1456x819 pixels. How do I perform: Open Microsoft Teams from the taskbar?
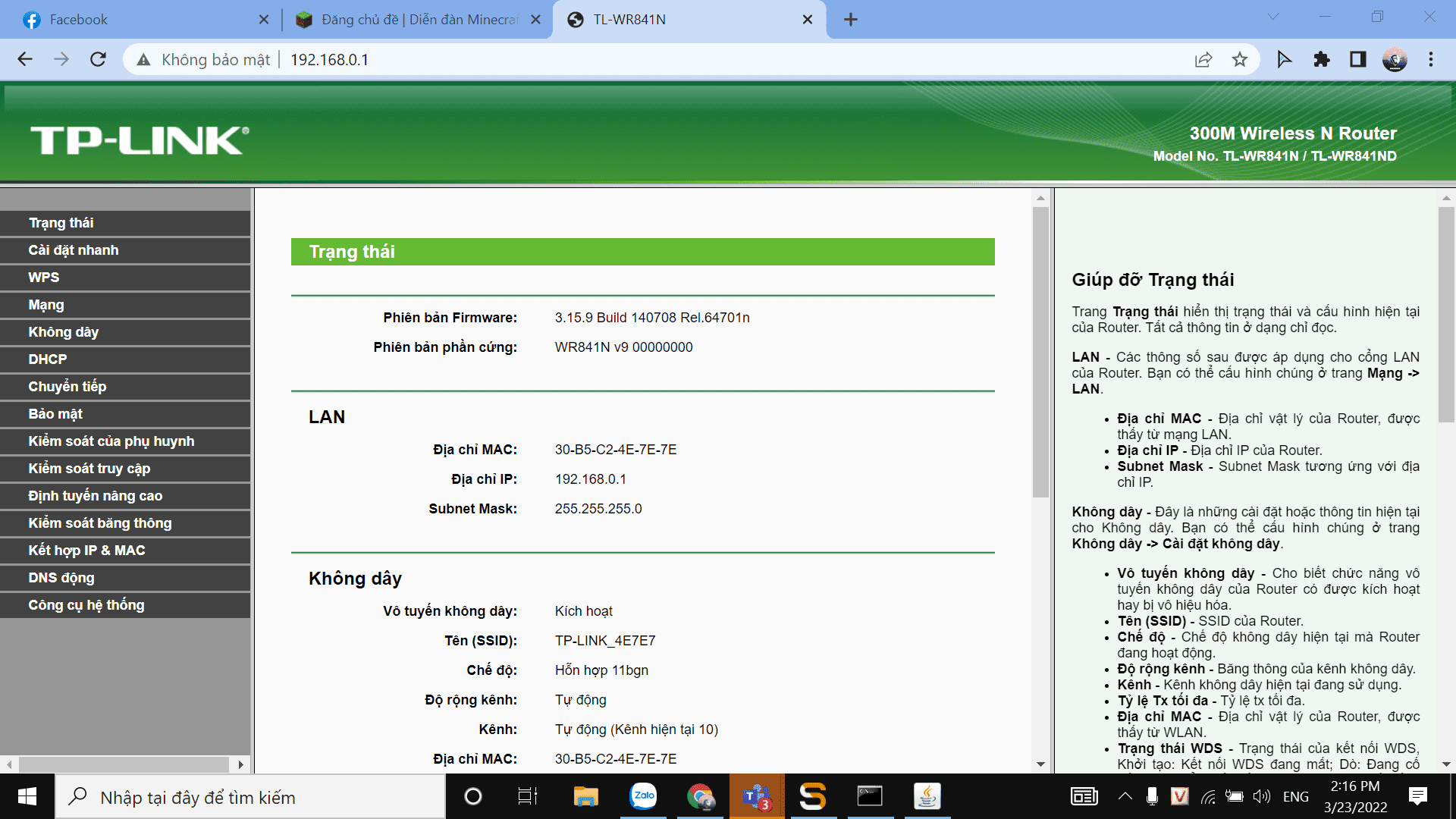(x=757, y=796)
